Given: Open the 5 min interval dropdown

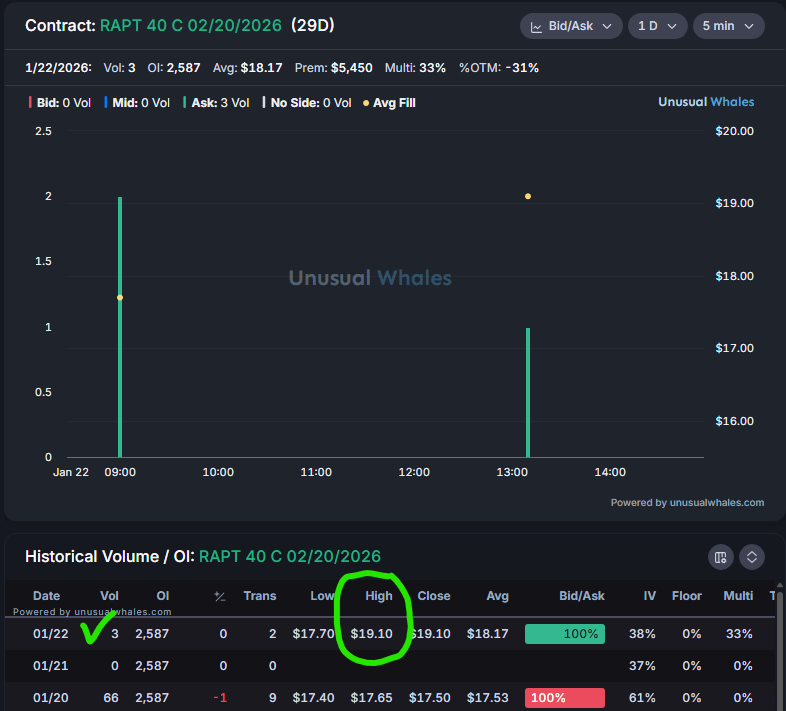Looking at the screenshot, I should [x=728, y=26].
